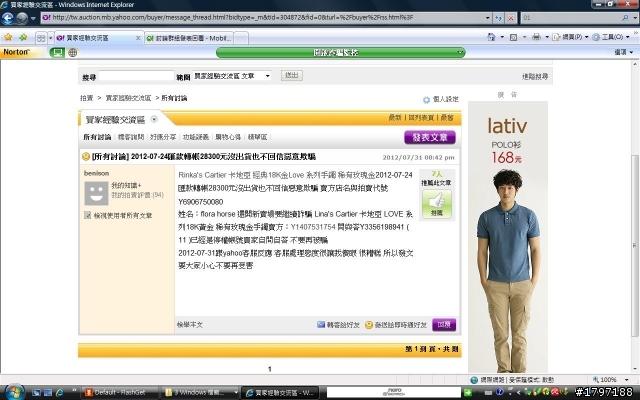Image resolution: width=640 pixels, height=400 pixels.
Task: Print the page with the printer icon
Action: 536,37
